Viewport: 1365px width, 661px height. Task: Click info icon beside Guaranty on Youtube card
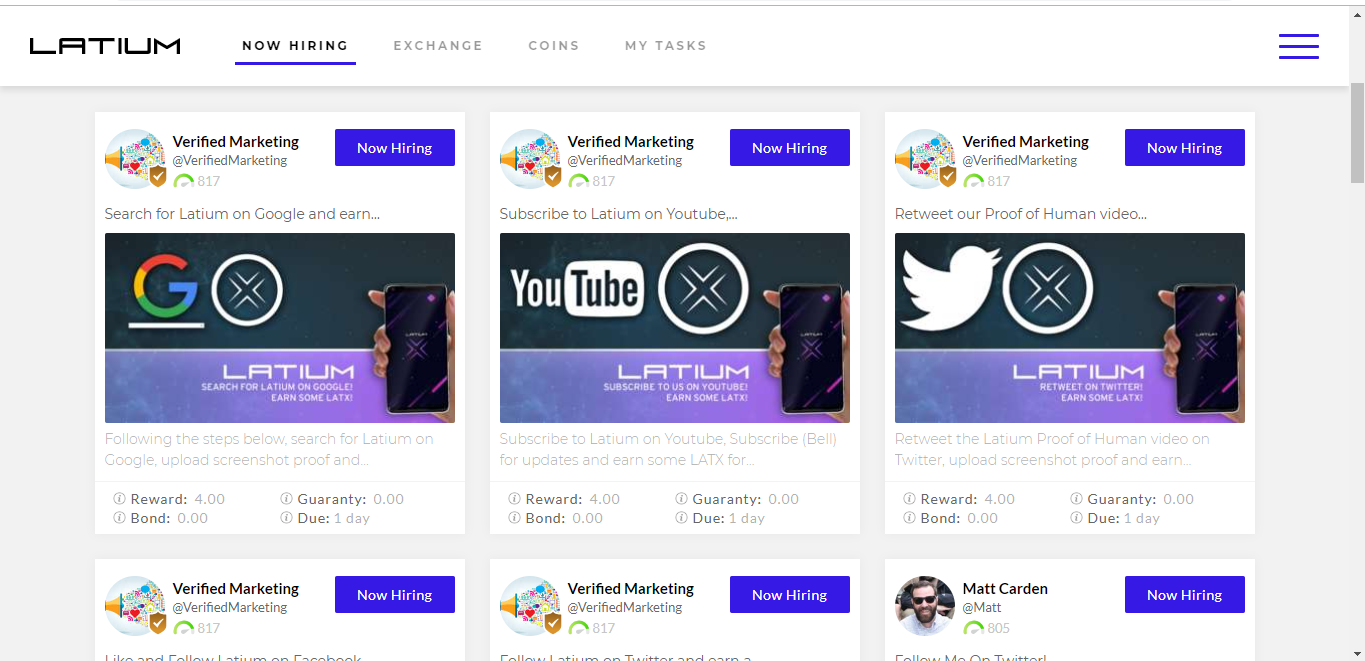coord(681,499)
